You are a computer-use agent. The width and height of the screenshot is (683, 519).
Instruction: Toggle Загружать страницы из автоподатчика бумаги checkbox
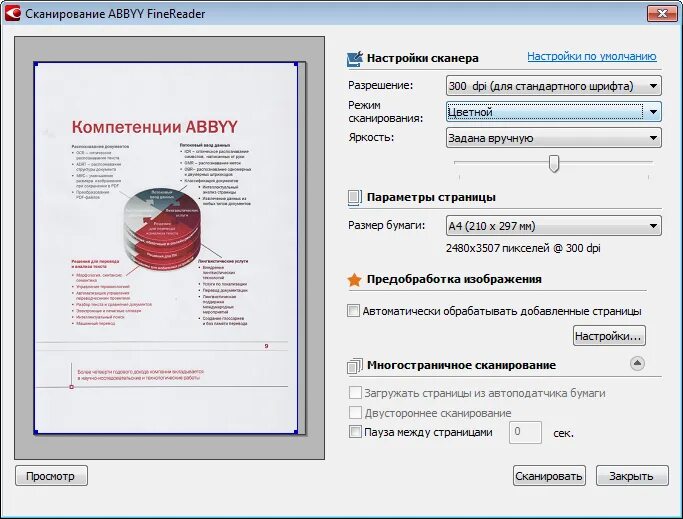click(x=355, y=393)
